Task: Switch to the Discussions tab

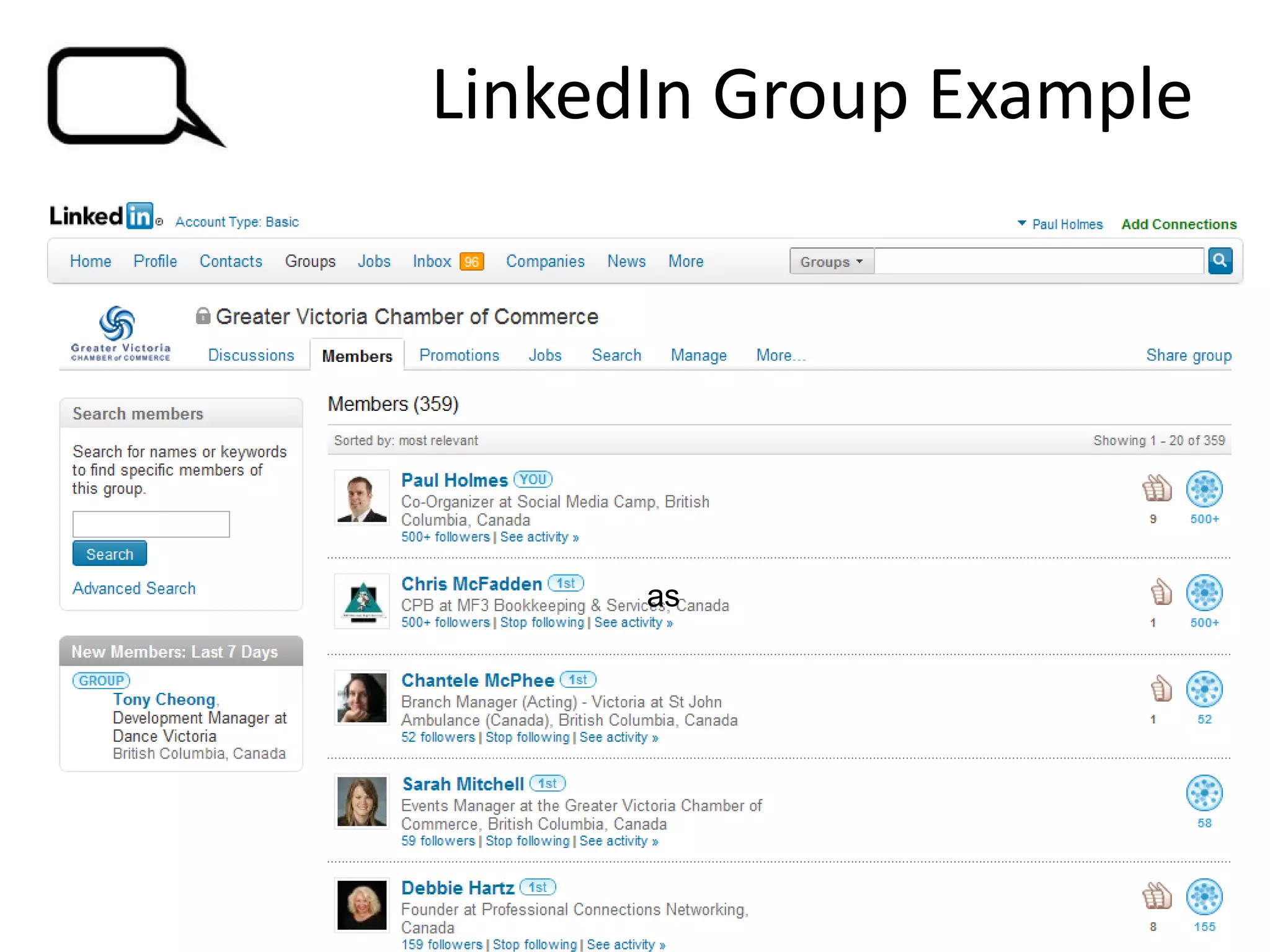Action: pos(251,355)
